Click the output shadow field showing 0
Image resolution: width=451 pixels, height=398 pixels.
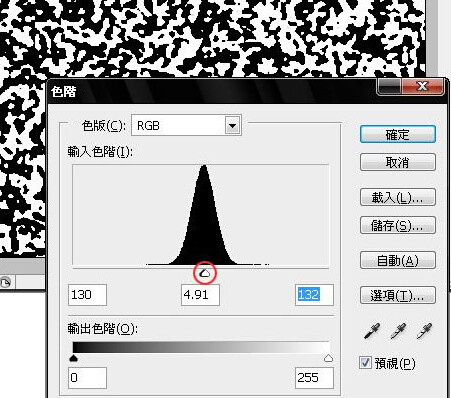point(87,378)
